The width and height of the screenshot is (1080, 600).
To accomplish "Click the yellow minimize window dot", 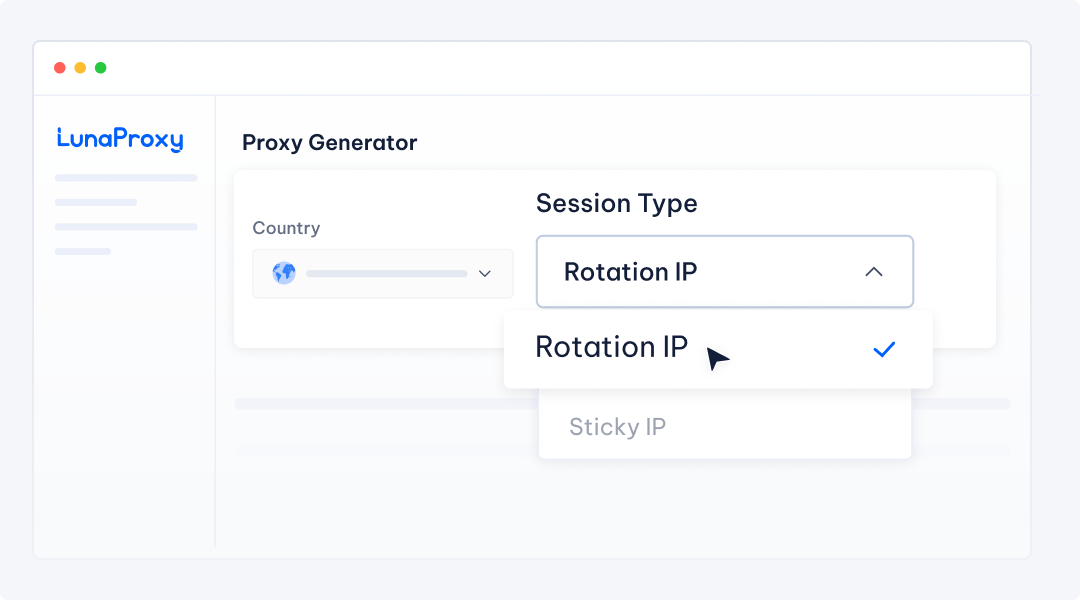I will 80,68.
